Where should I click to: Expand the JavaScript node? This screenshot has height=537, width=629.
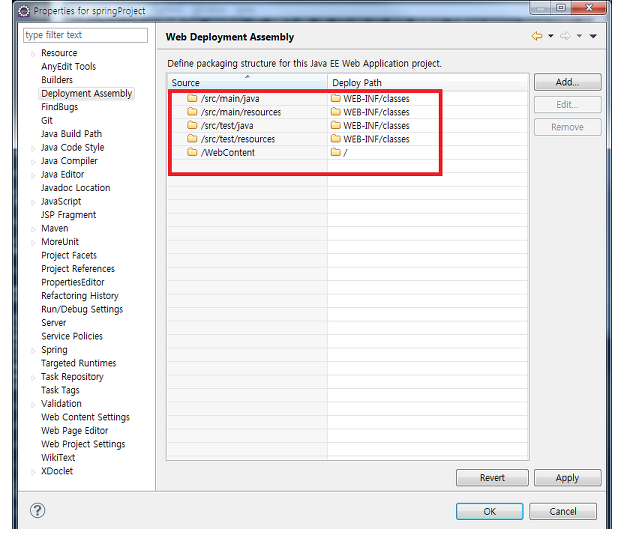33,202
